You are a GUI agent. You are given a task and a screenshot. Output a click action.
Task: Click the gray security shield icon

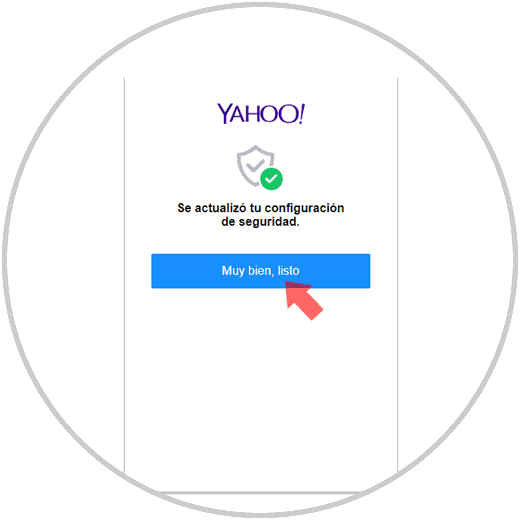(x=255, y=166)
